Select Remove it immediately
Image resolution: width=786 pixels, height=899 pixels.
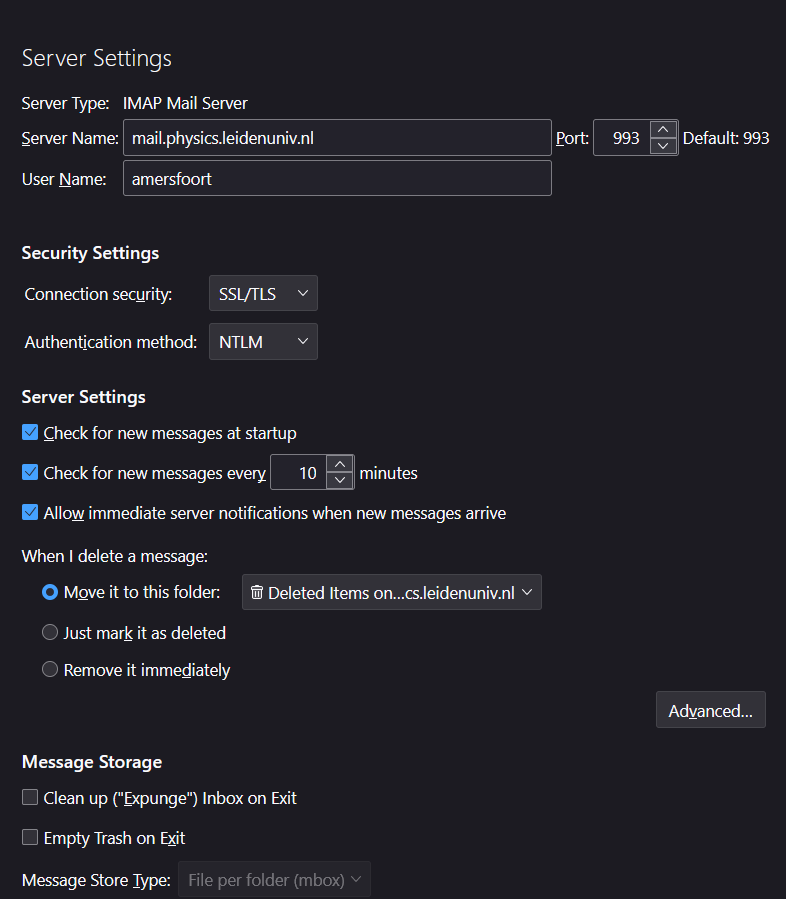pos(50,669)
